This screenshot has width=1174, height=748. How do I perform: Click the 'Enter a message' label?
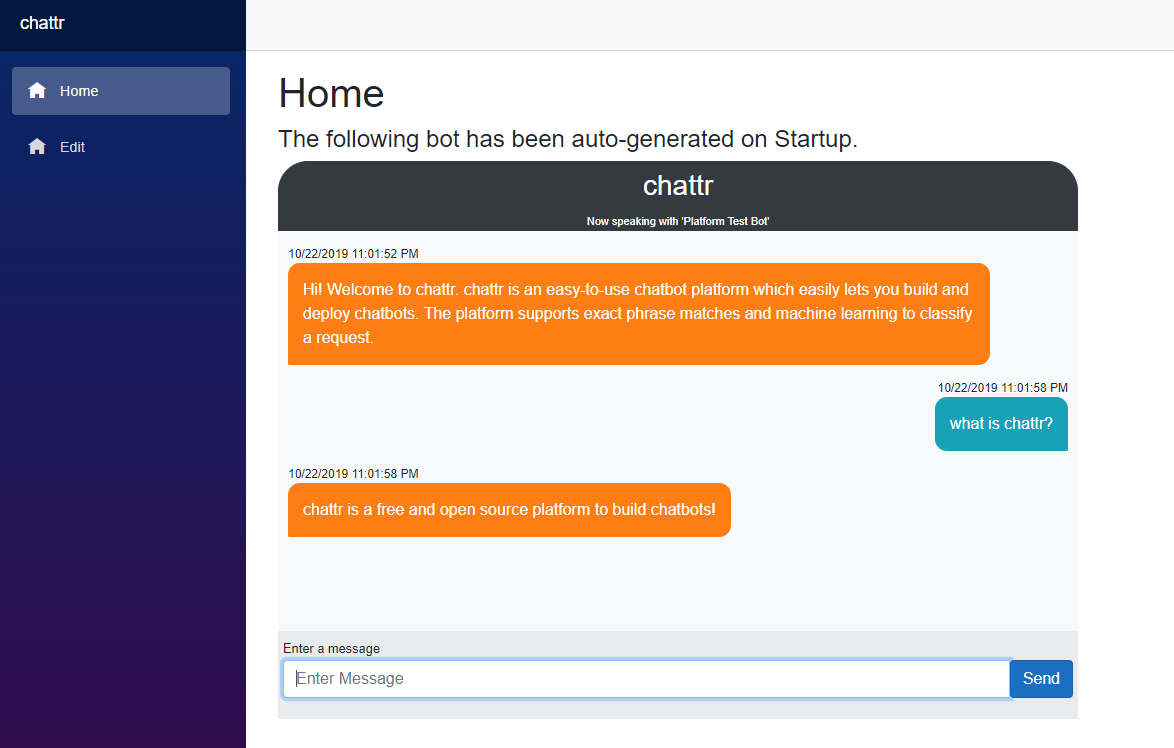pyautogui.click(x=331, y=648)
